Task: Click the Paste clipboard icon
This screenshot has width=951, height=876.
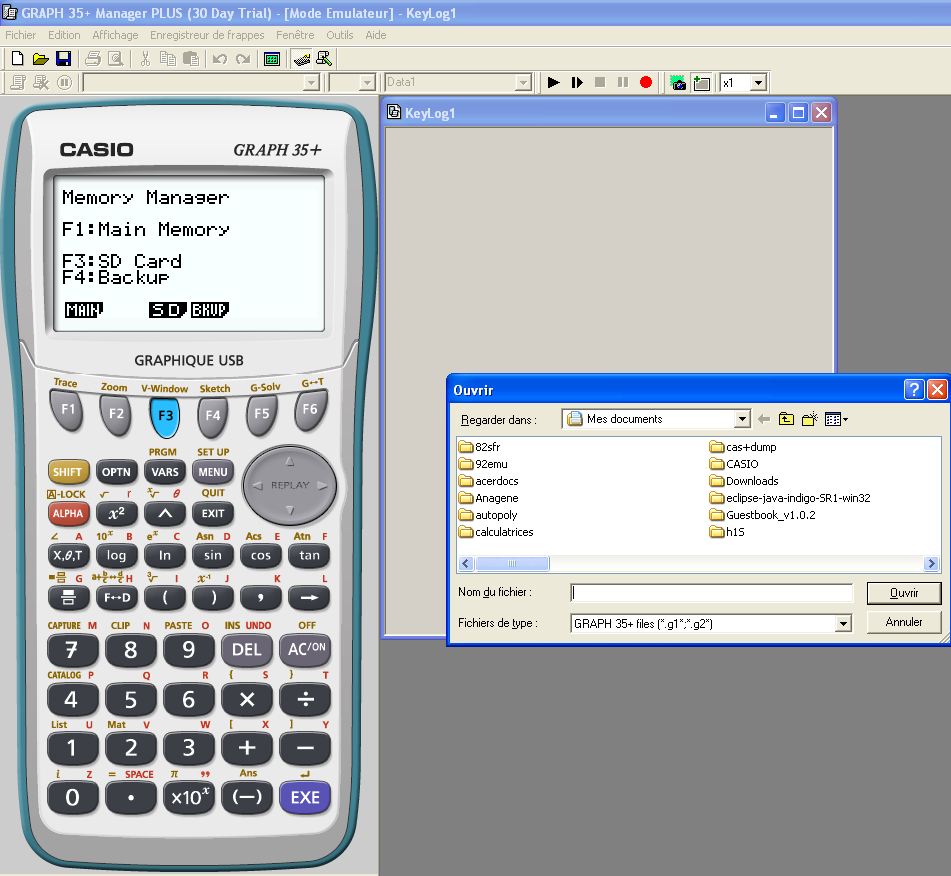Action: [190, 59]
